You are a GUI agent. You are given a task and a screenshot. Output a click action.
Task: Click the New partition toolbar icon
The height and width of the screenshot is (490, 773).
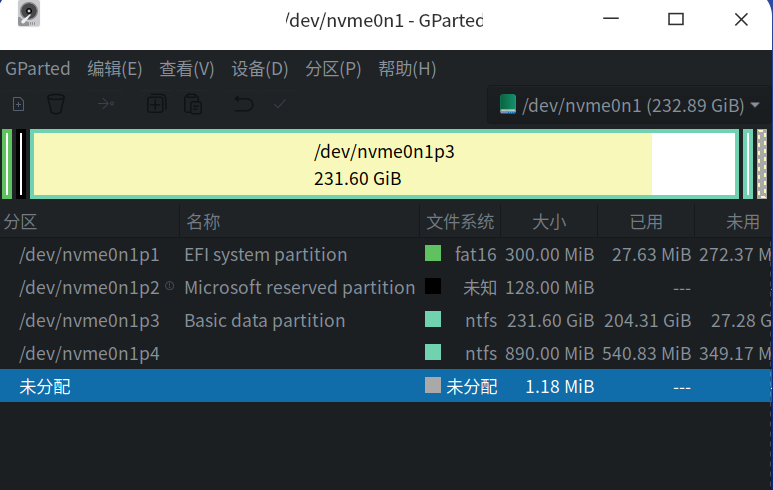18,103
